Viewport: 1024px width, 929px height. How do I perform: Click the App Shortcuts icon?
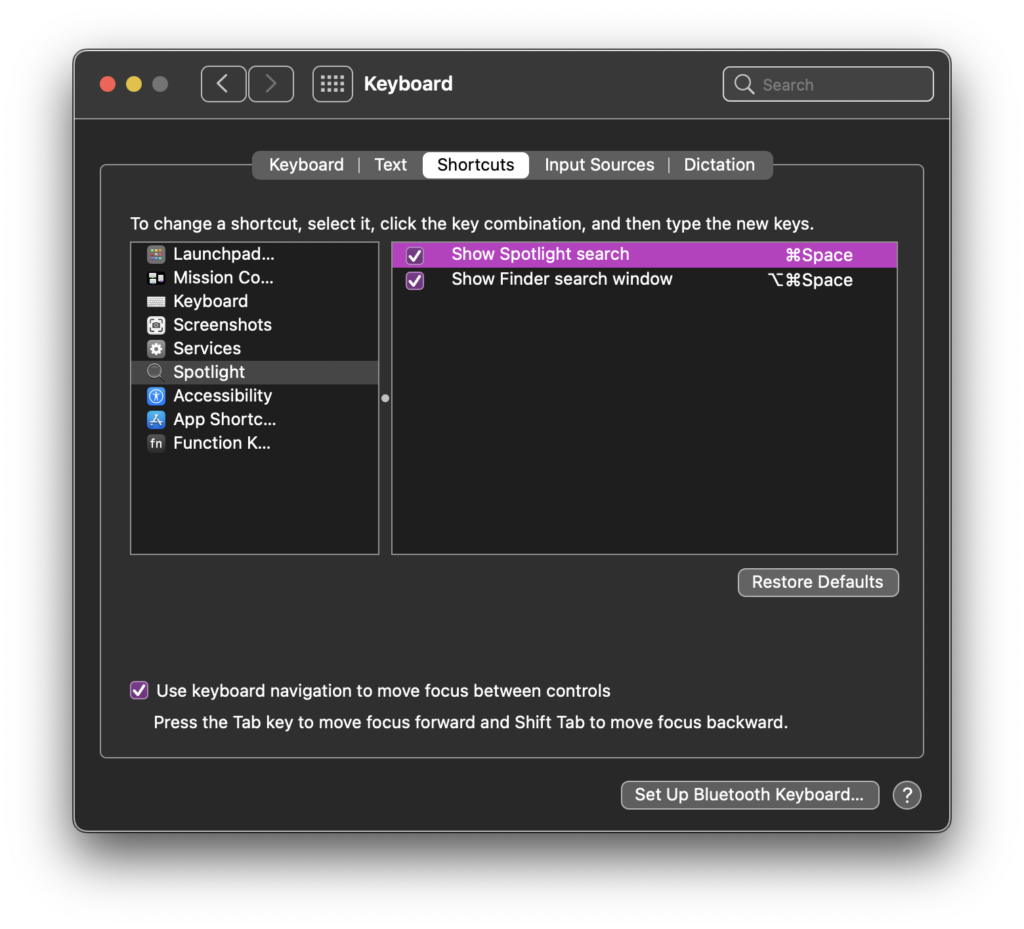156,420
